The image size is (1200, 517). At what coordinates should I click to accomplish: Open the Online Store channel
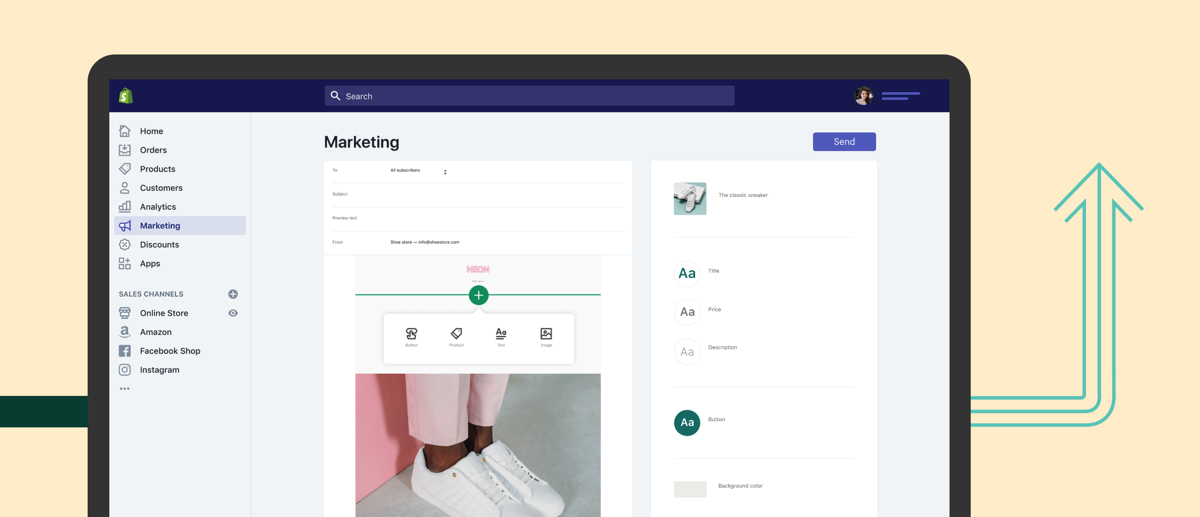164,313
